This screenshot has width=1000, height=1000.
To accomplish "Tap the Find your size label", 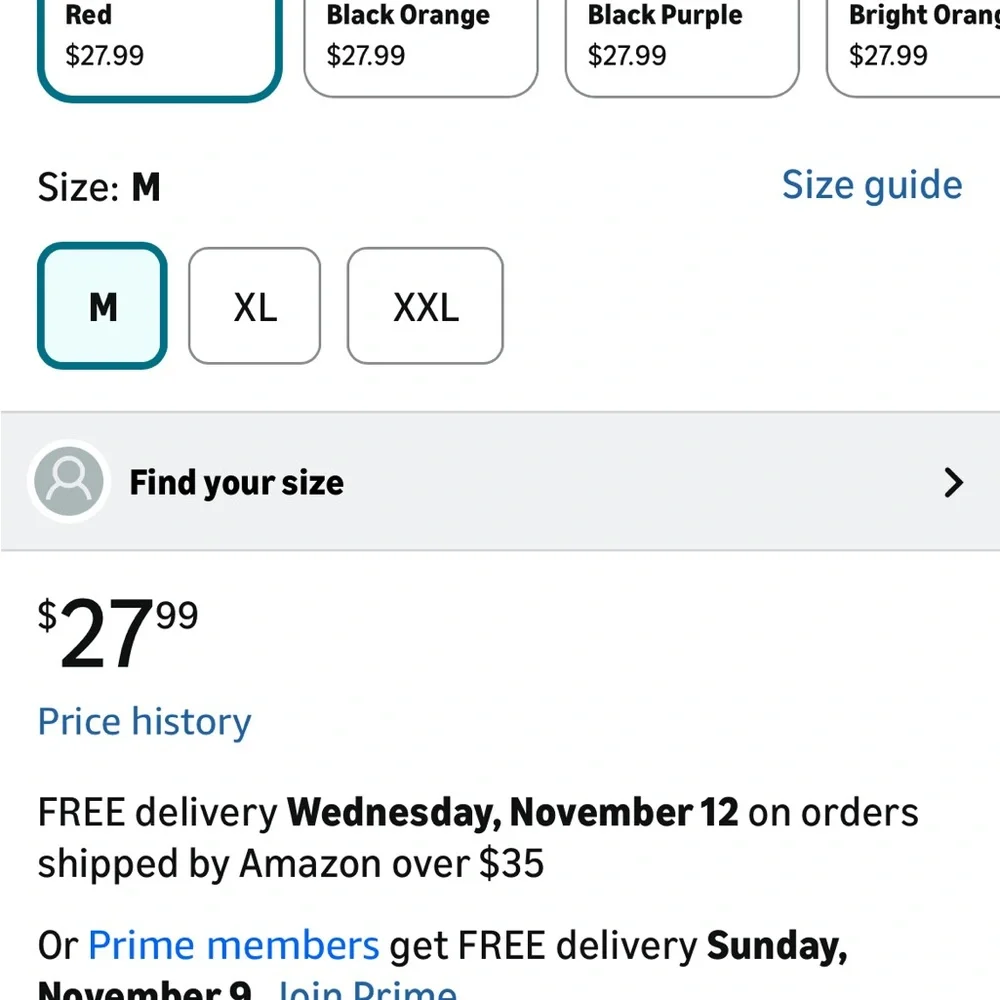I will coord(236,483).
